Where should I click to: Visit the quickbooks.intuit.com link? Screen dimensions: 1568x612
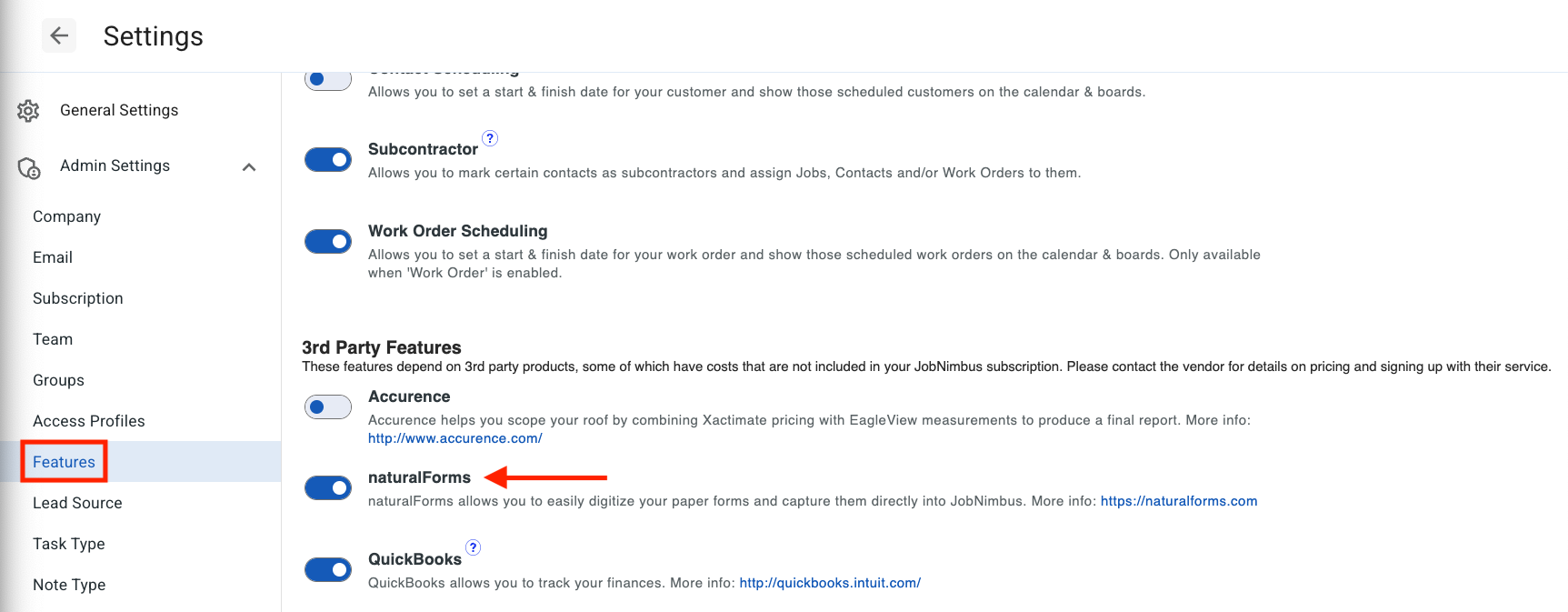pyautogui.click(x=830, y=583)
